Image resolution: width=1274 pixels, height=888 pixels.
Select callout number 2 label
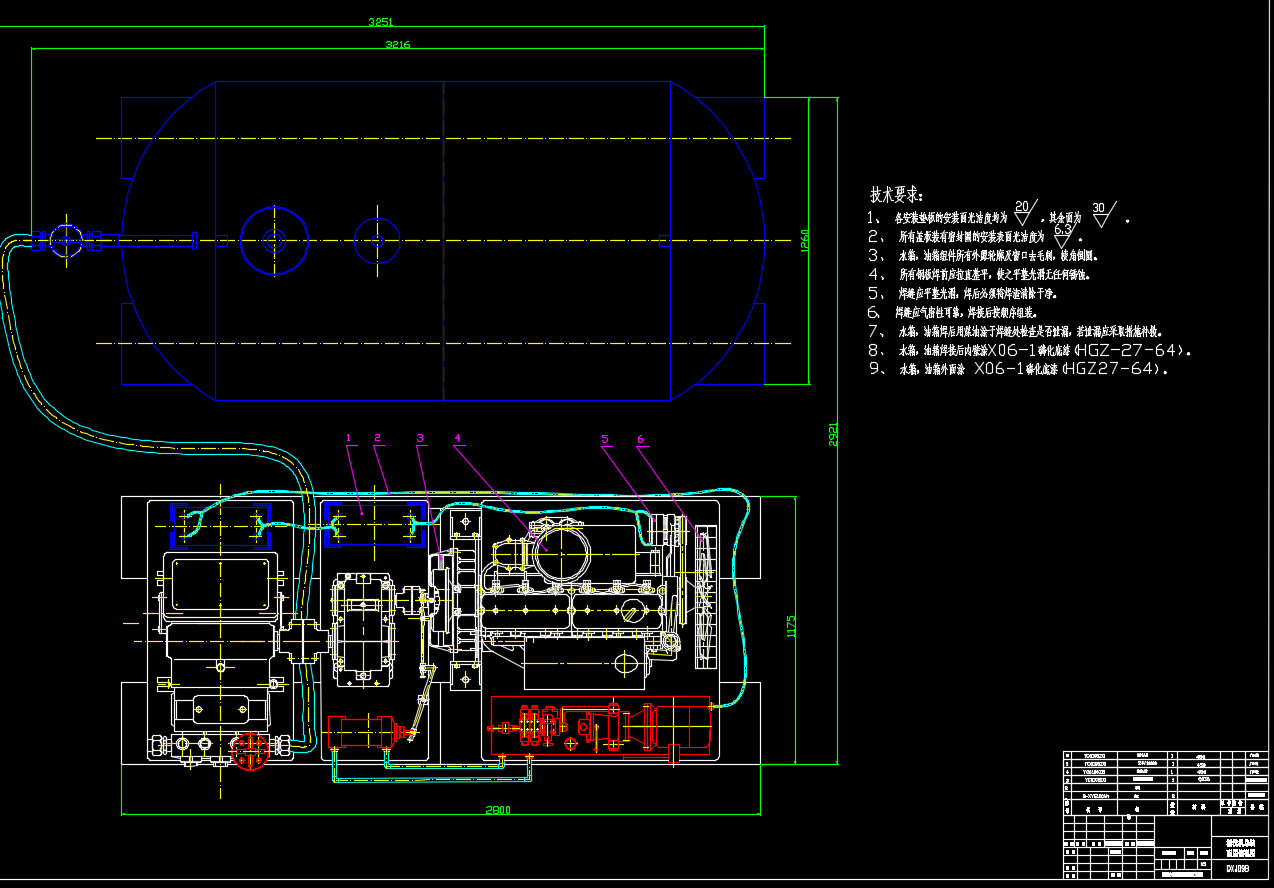[x=378, y=437]
